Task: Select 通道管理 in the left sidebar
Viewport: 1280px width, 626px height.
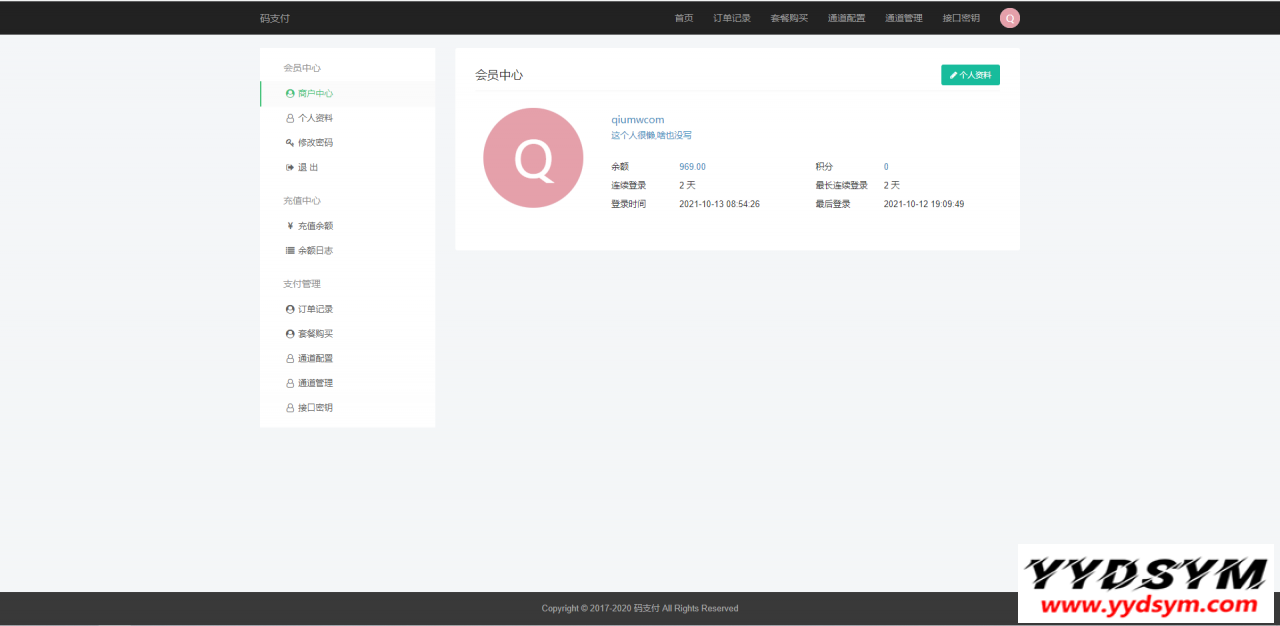Action: (315, 383)
